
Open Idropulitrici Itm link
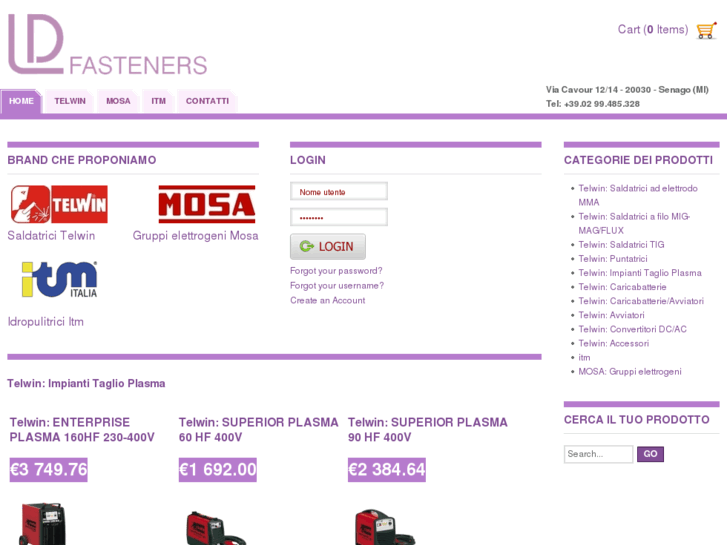(x=45, y=321)
